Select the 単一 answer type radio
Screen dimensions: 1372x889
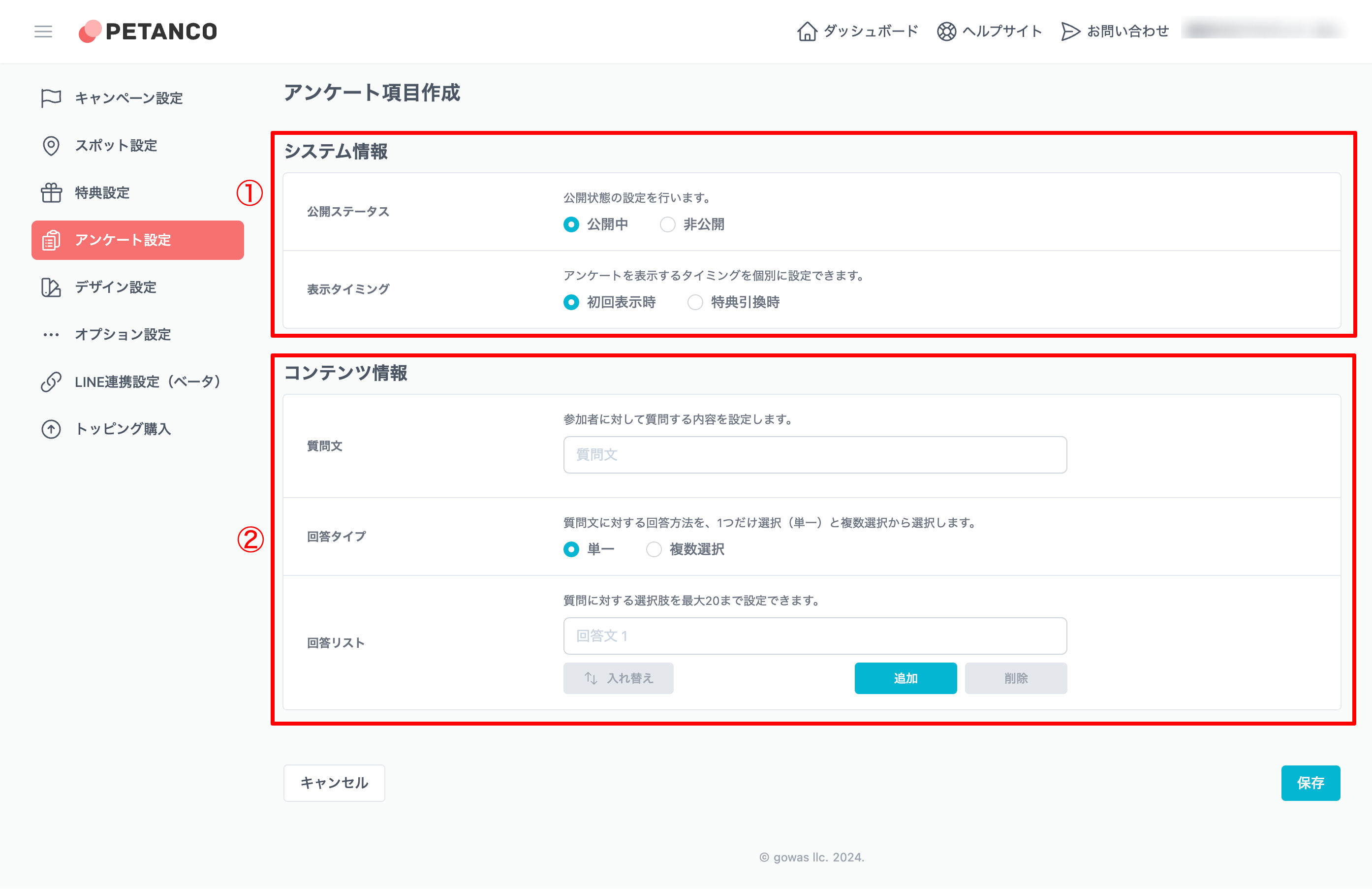point(571,549)
